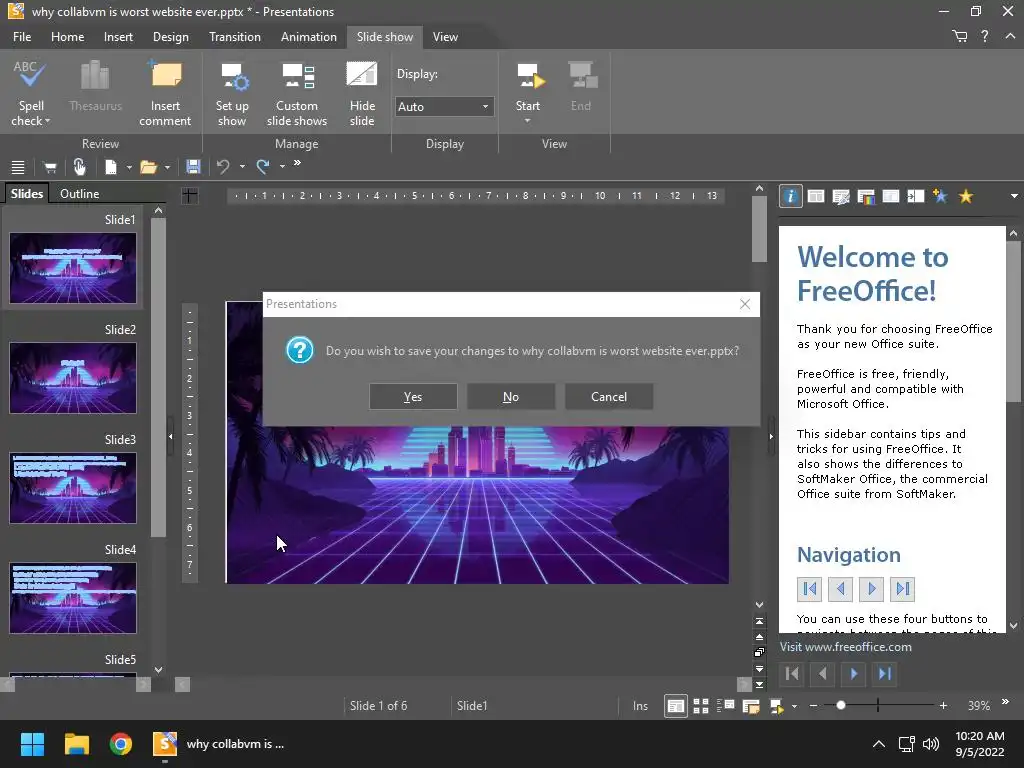Click No in the save changes dialog
Viewport: 1024px width, 768px height.
510,396
